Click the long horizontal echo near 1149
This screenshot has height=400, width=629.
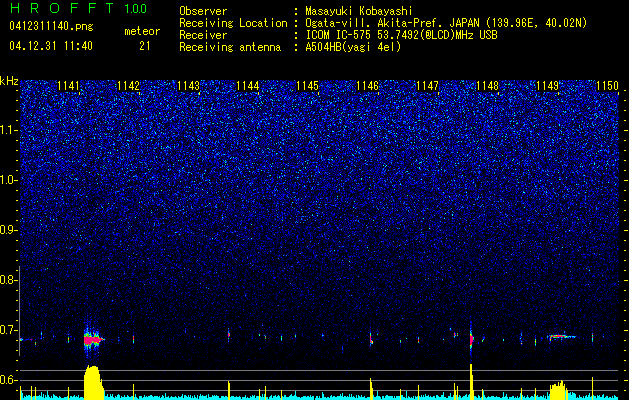click(561, 337)
